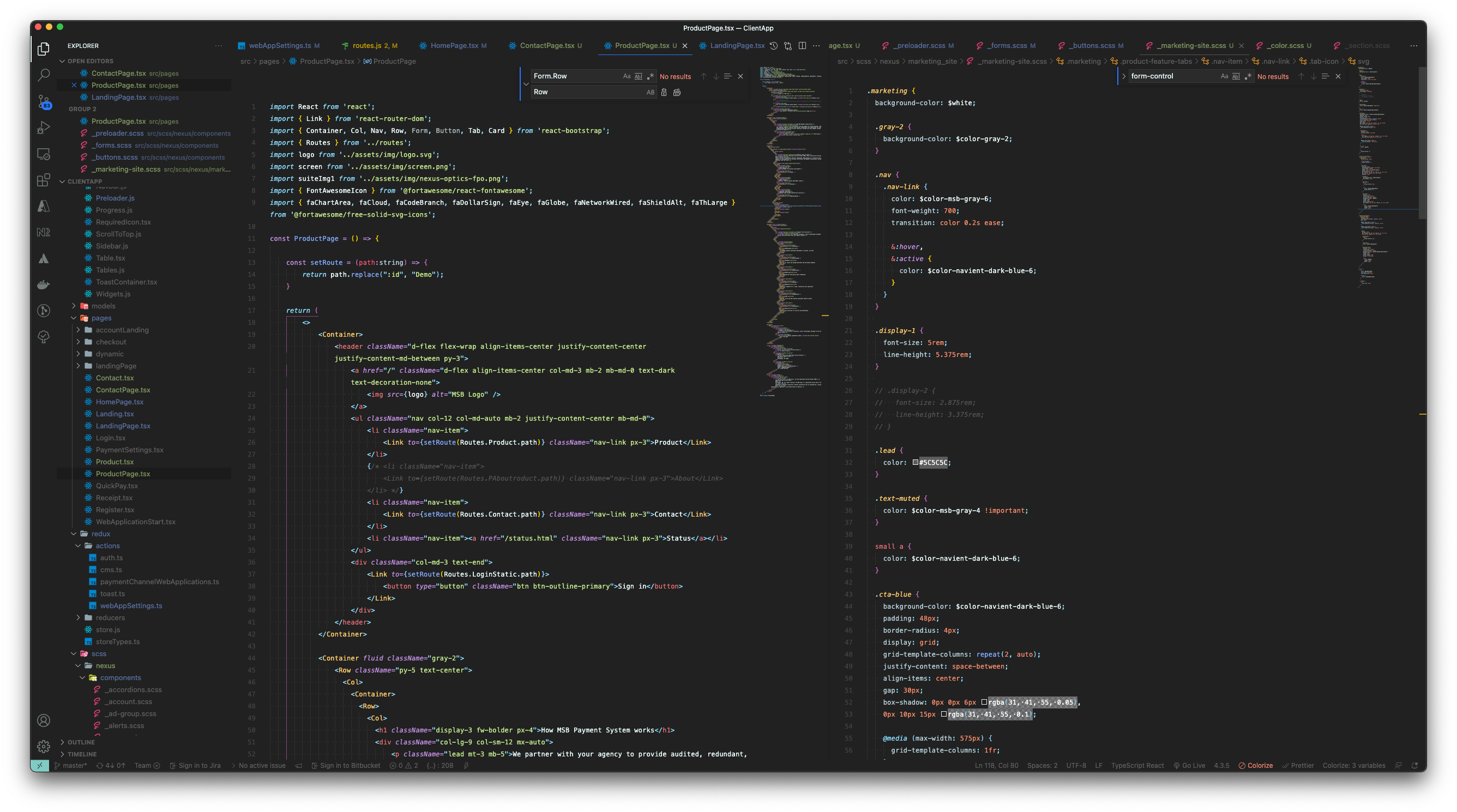Open the Extensions view
Viewport: 1457px width, 812px height.
coord(44,180)
